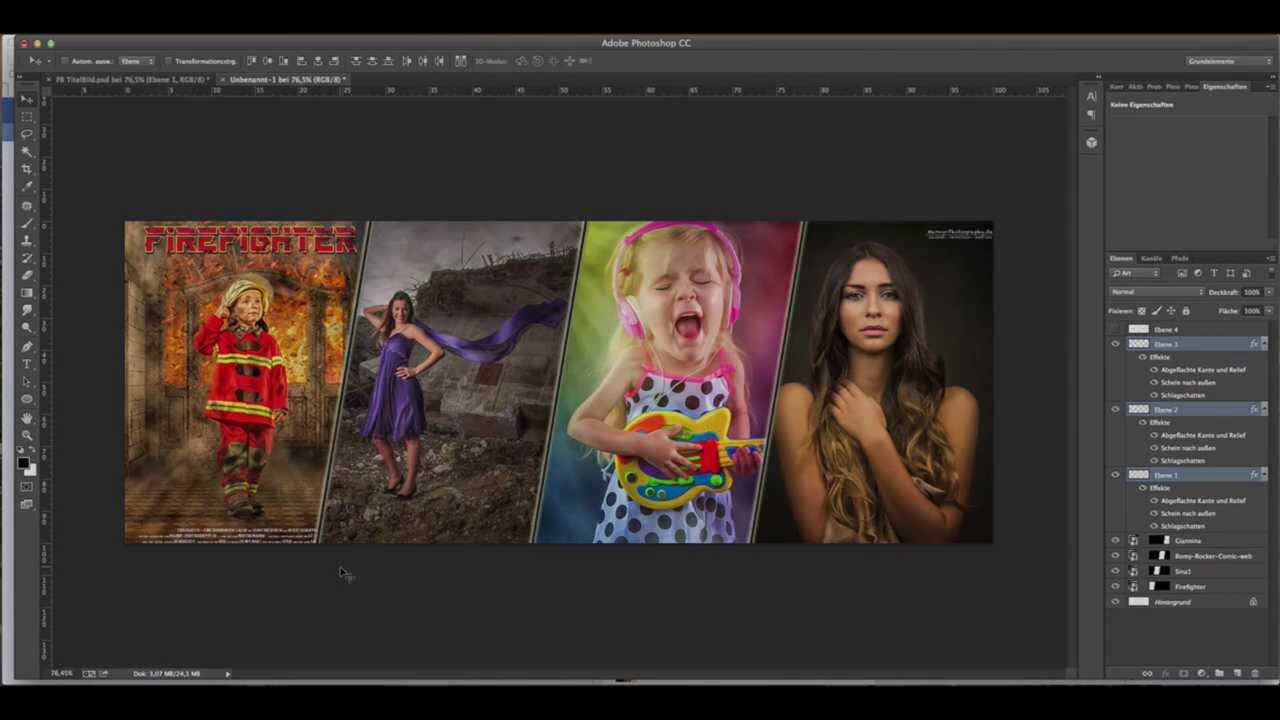Click background color swatch in toolbox
This screenshot has width=1280, height=720.
[x=31, y=469]
